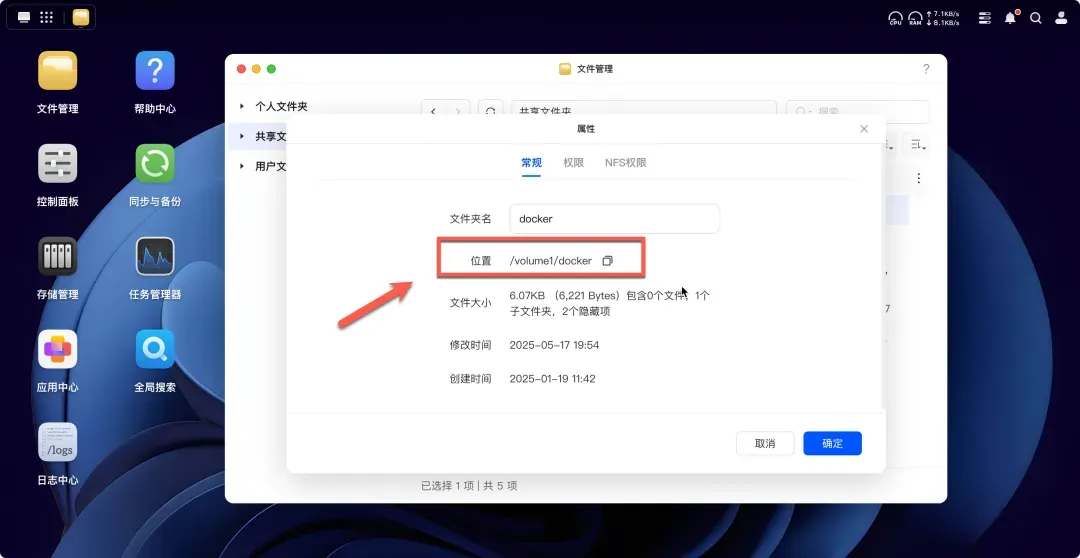Click the 属性 dialog title
The height and width of the screenshot is (558, 1080).
[586, 129]
